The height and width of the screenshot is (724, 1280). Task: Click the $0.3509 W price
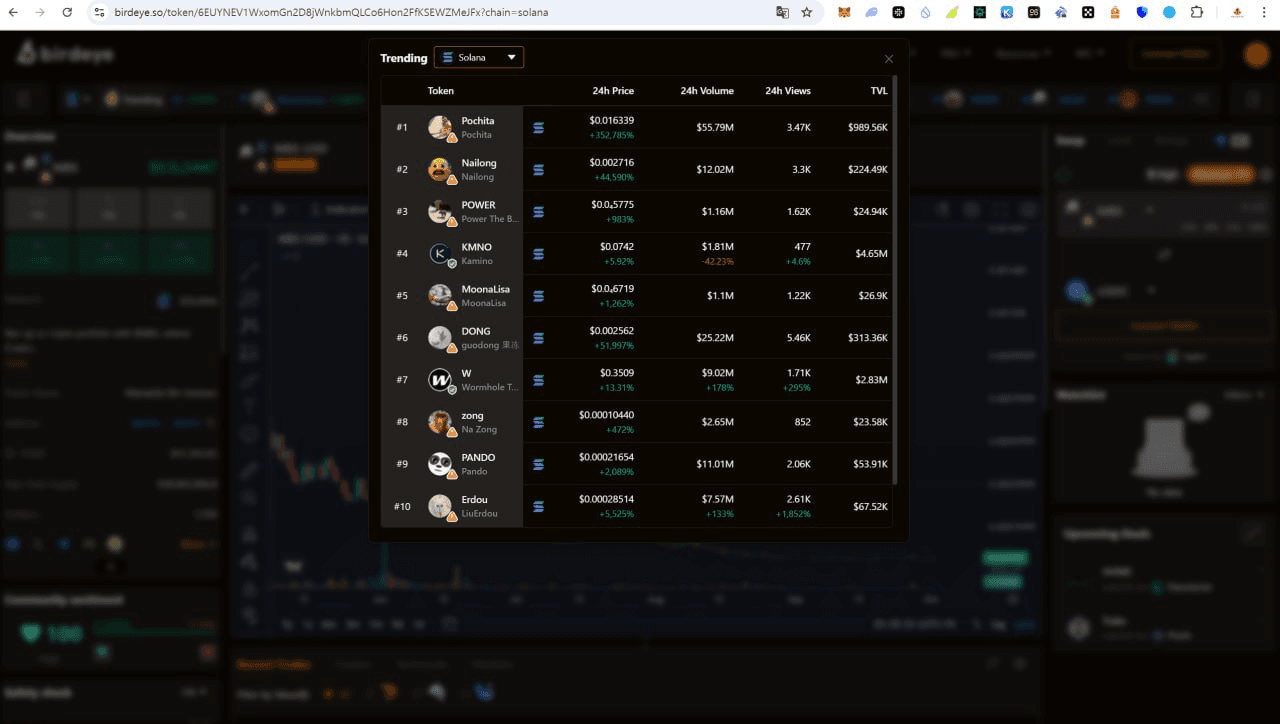tap(617, 372)
